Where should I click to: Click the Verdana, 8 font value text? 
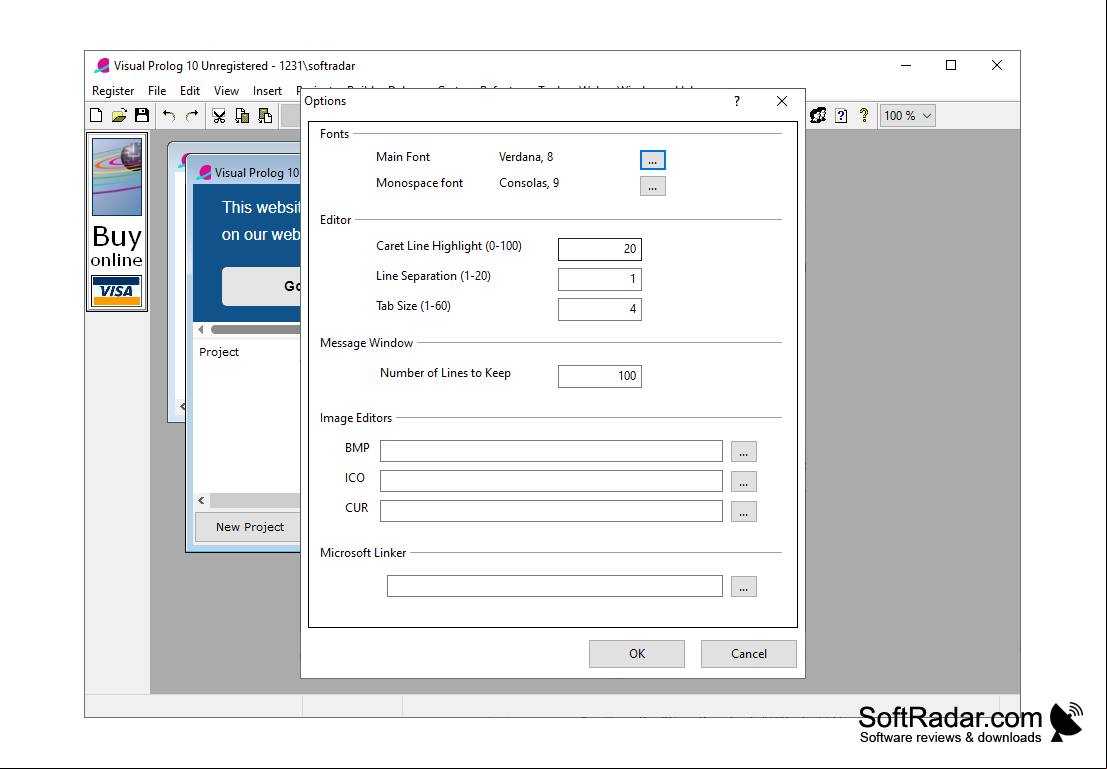pos(526,157)
